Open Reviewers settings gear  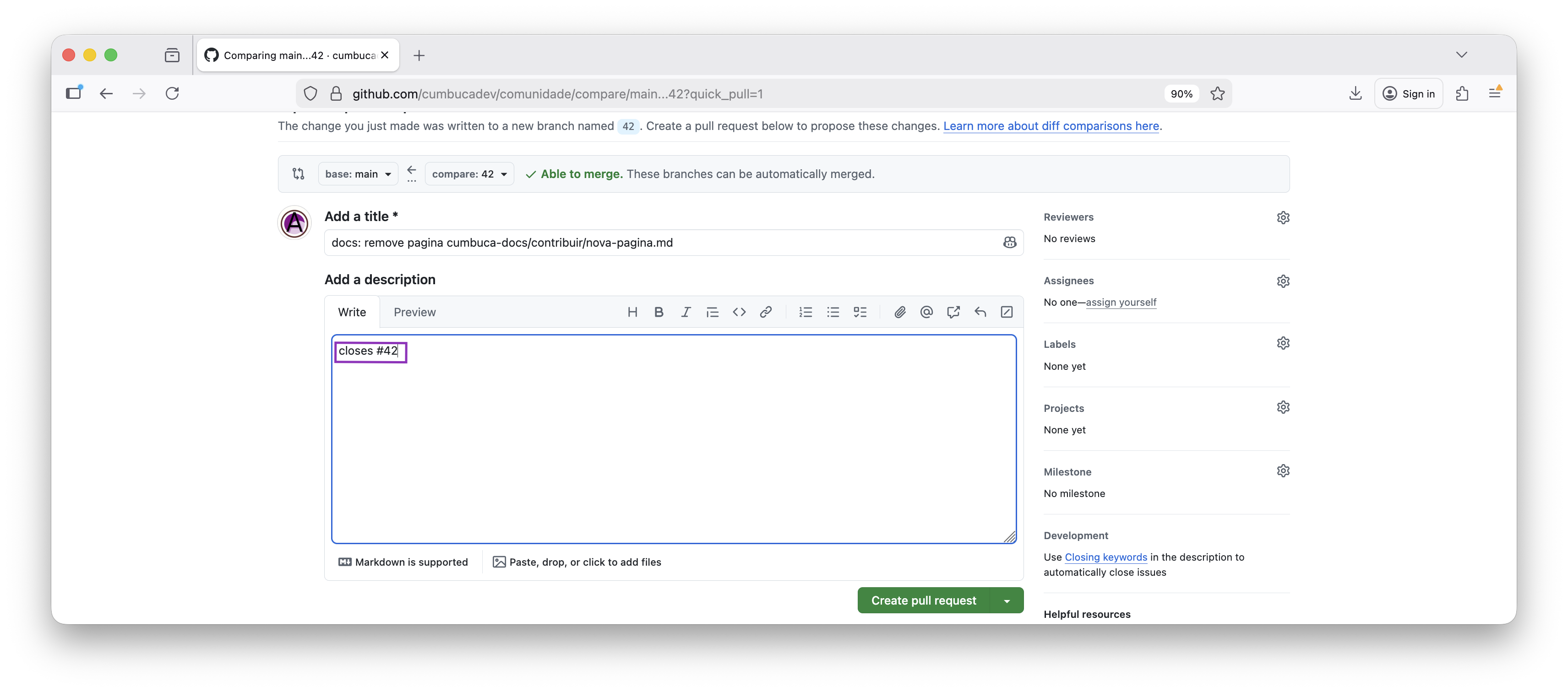[1283, 218]
